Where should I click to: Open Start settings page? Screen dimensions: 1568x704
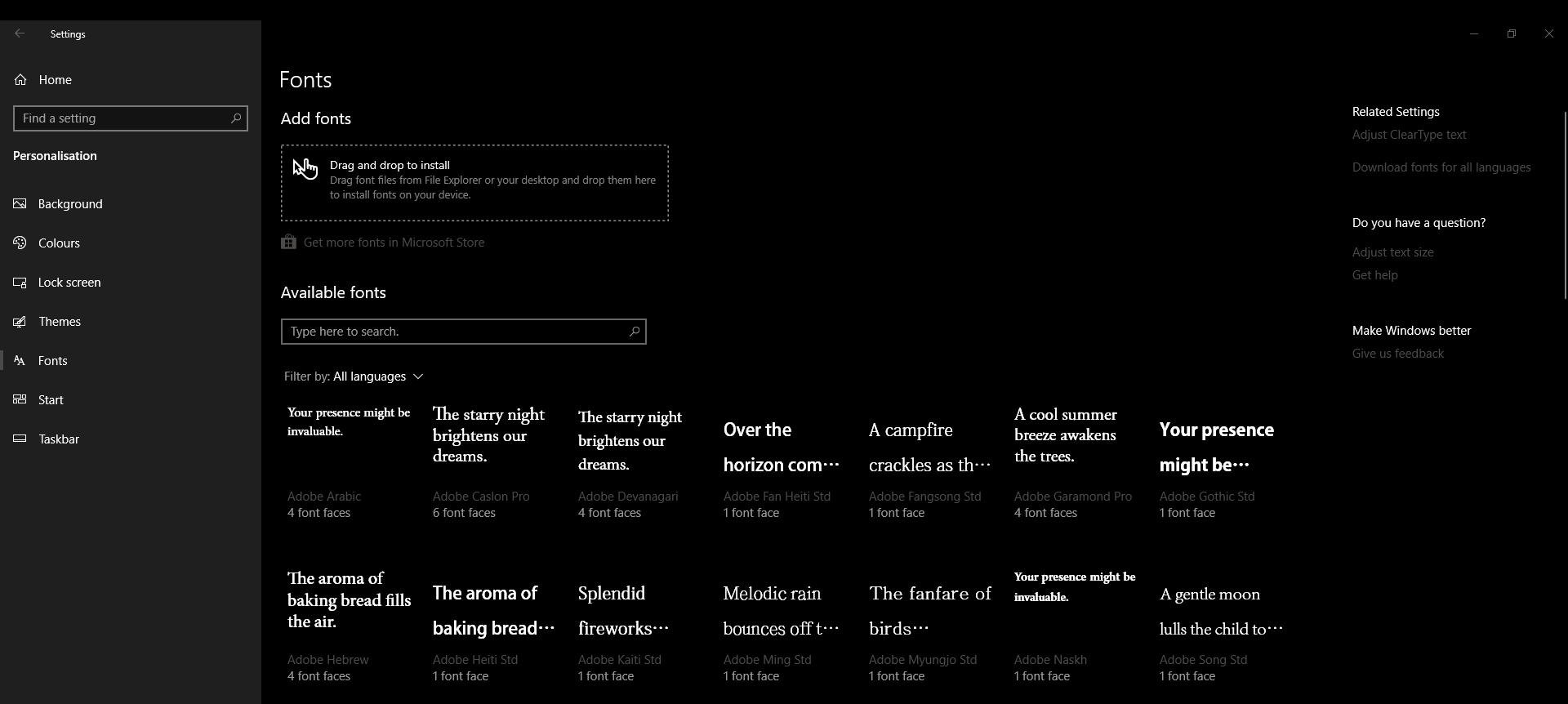[131, 399]
